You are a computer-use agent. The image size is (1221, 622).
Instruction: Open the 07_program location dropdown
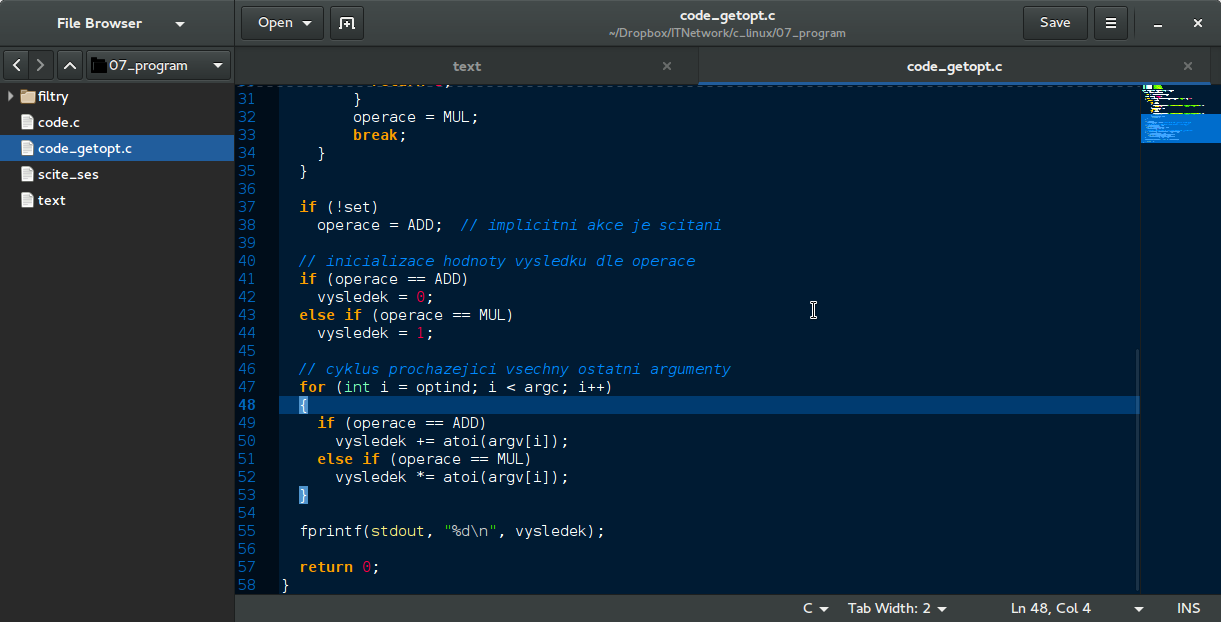[x=158, y=66]
